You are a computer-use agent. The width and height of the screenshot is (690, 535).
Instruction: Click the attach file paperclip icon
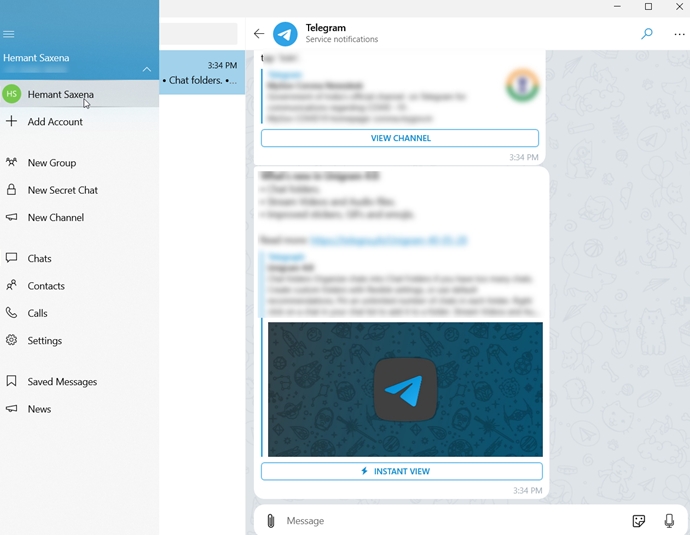pos(270,521)
